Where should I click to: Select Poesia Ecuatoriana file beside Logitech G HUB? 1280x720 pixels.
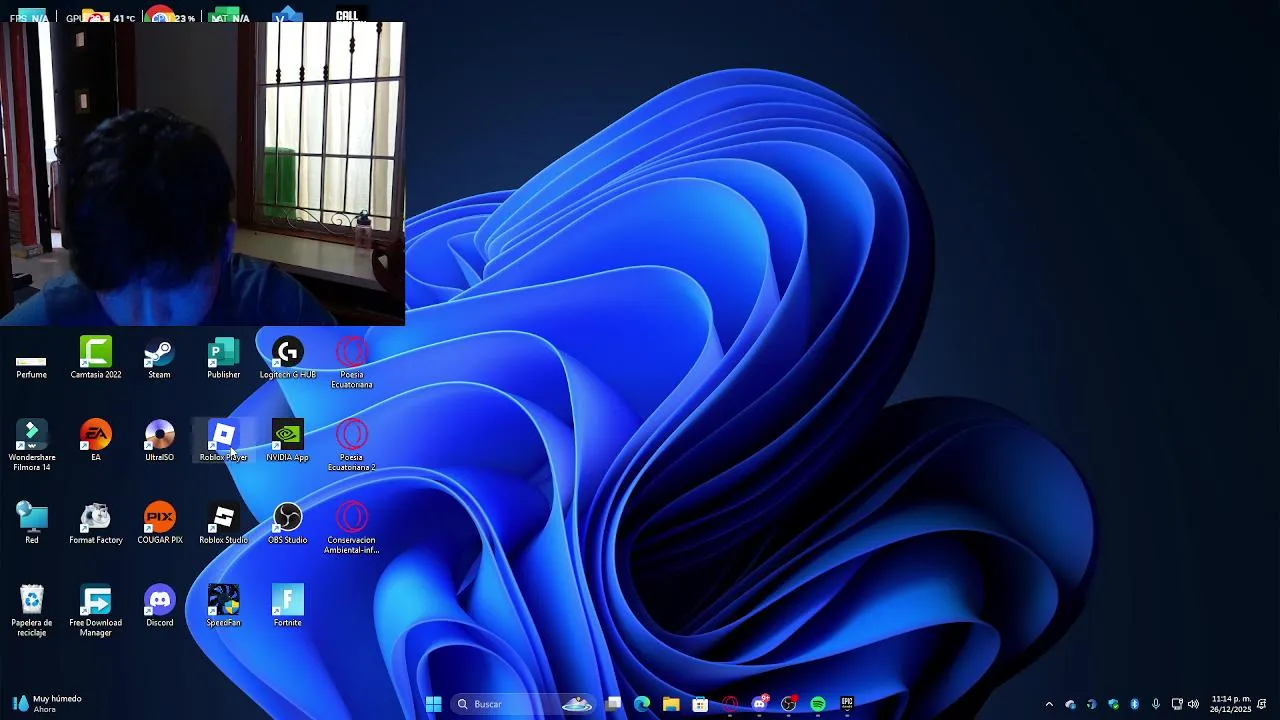(x=351, y=363)
